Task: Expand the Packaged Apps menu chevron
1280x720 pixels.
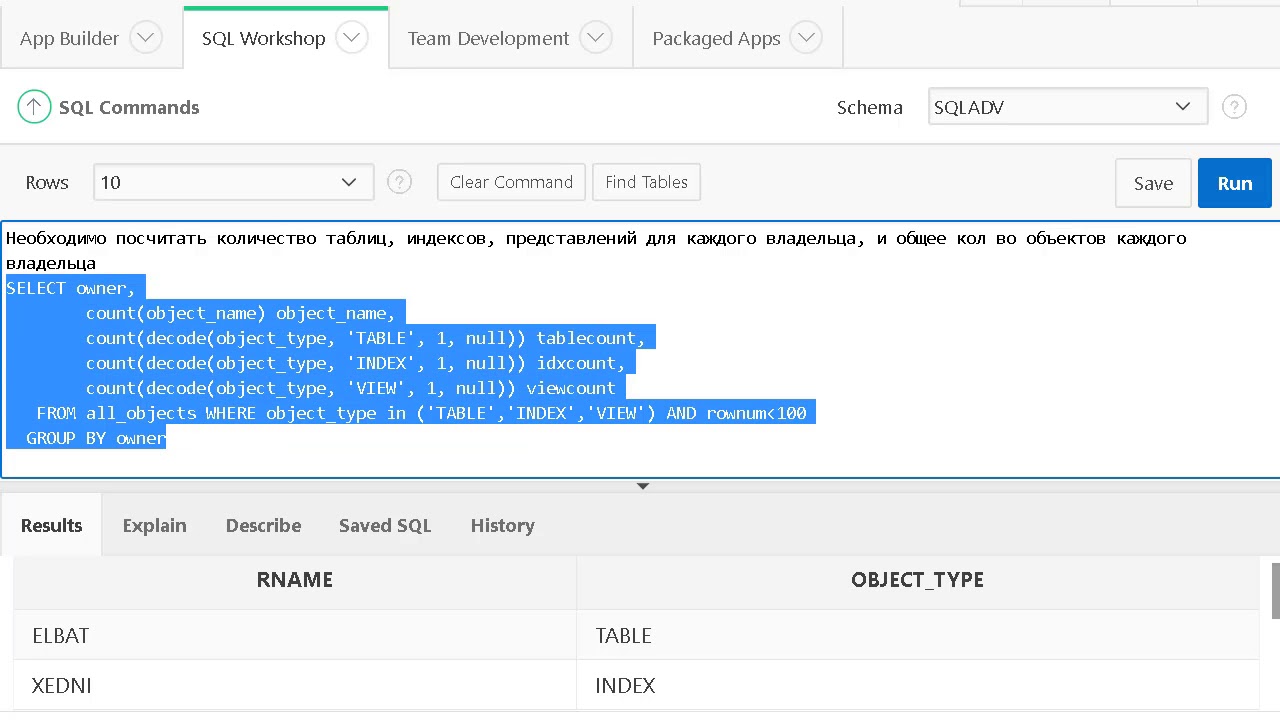Action: click(x=806, y=38)
